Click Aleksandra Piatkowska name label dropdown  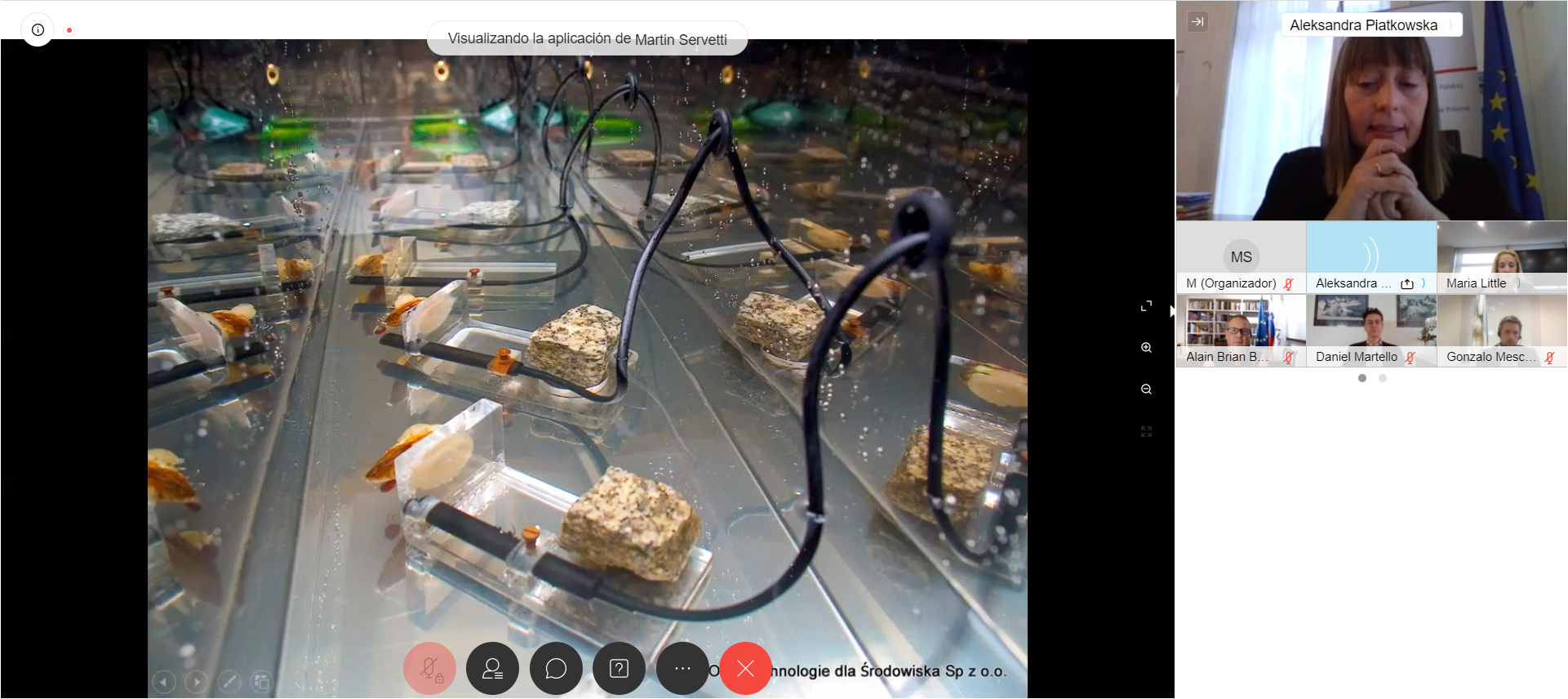(x=1371, y=25)
